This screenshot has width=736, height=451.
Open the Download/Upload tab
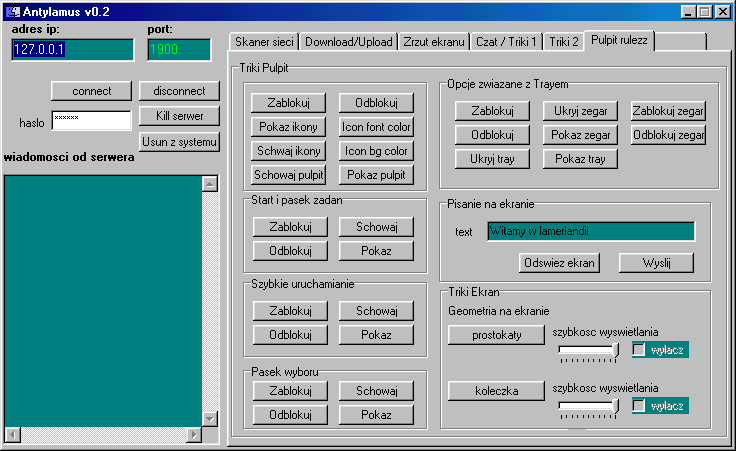tap(349, 42)
